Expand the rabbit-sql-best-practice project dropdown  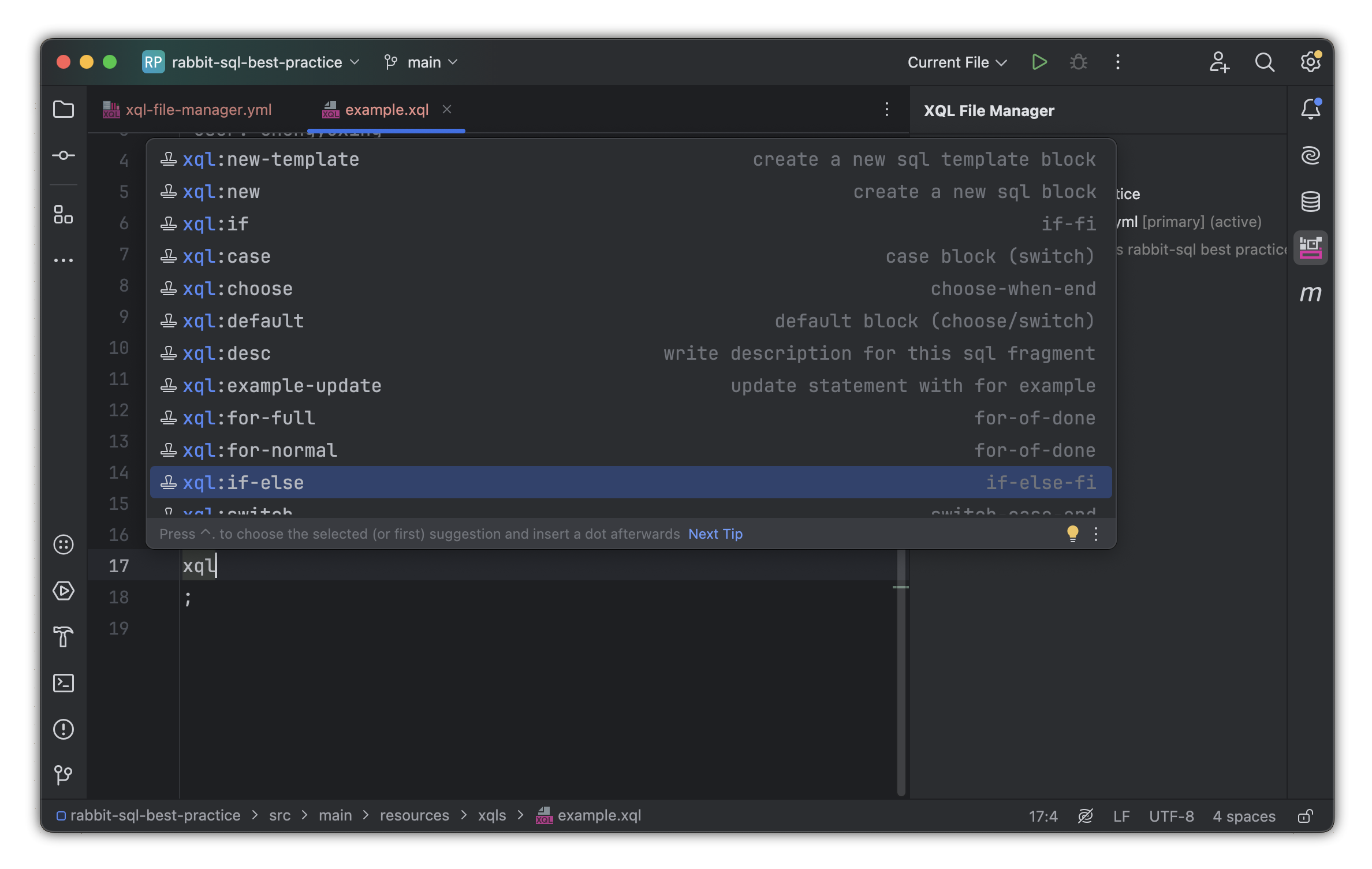(251, 62)
